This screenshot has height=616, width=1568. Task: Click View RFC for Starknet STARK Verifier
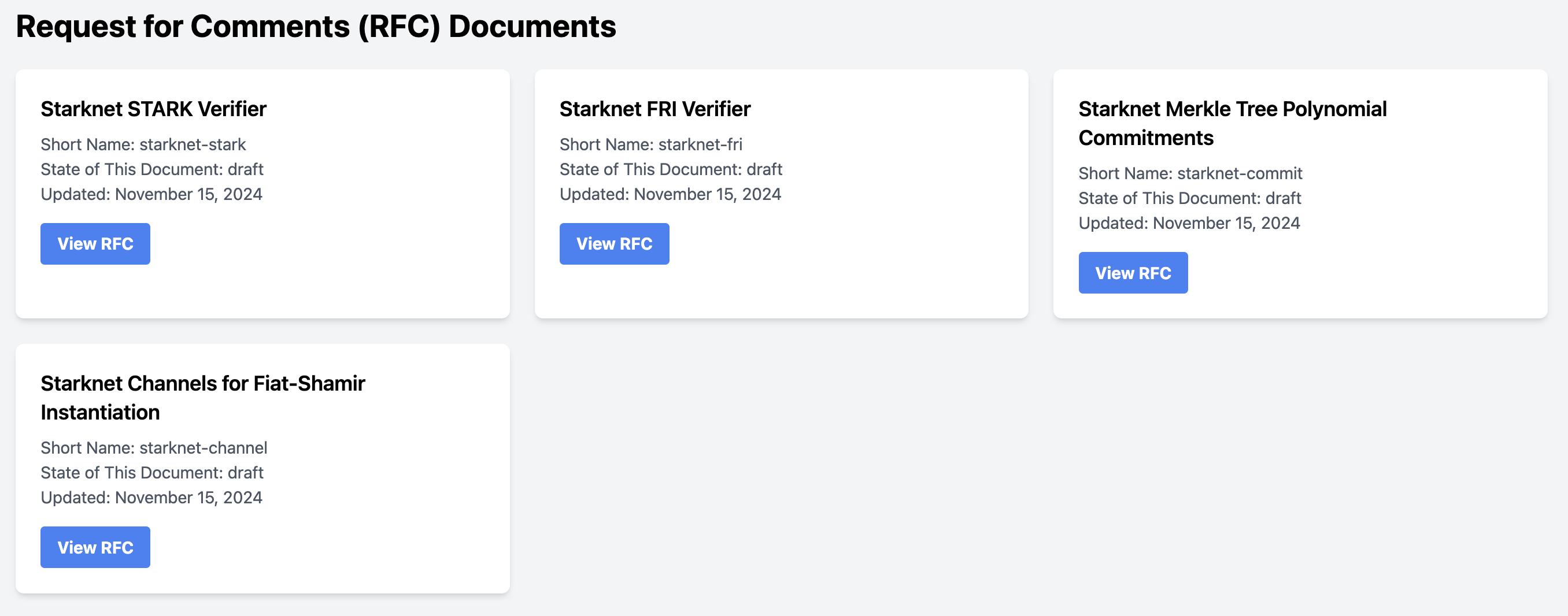pyautogui.click(x=95, y=244)
